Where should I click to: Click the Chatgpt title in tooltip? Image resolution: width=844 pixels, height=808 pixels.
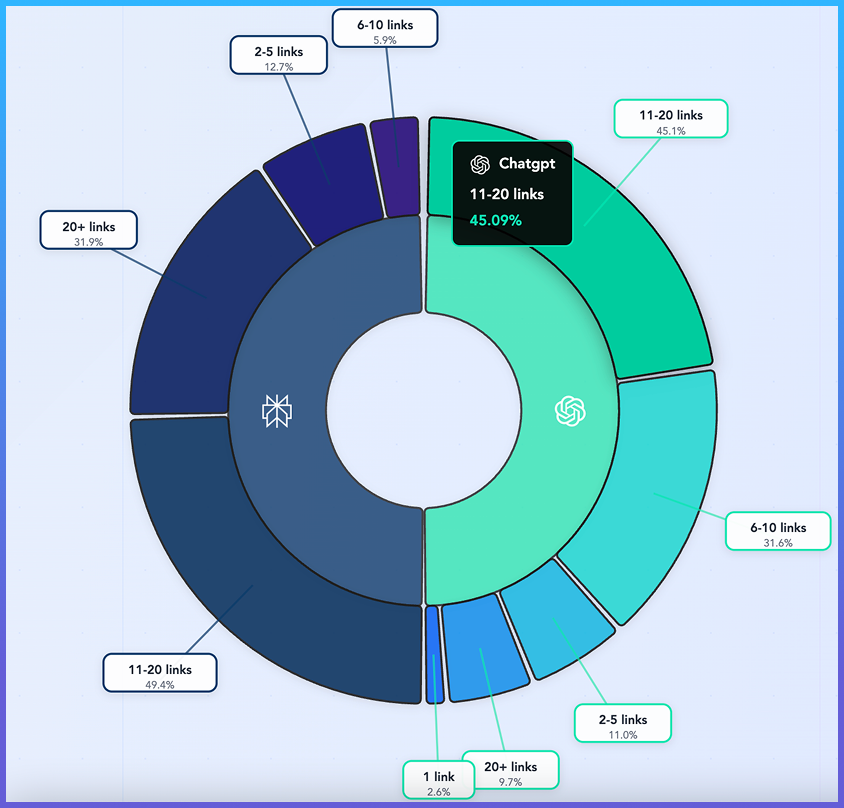pos(526,164)
